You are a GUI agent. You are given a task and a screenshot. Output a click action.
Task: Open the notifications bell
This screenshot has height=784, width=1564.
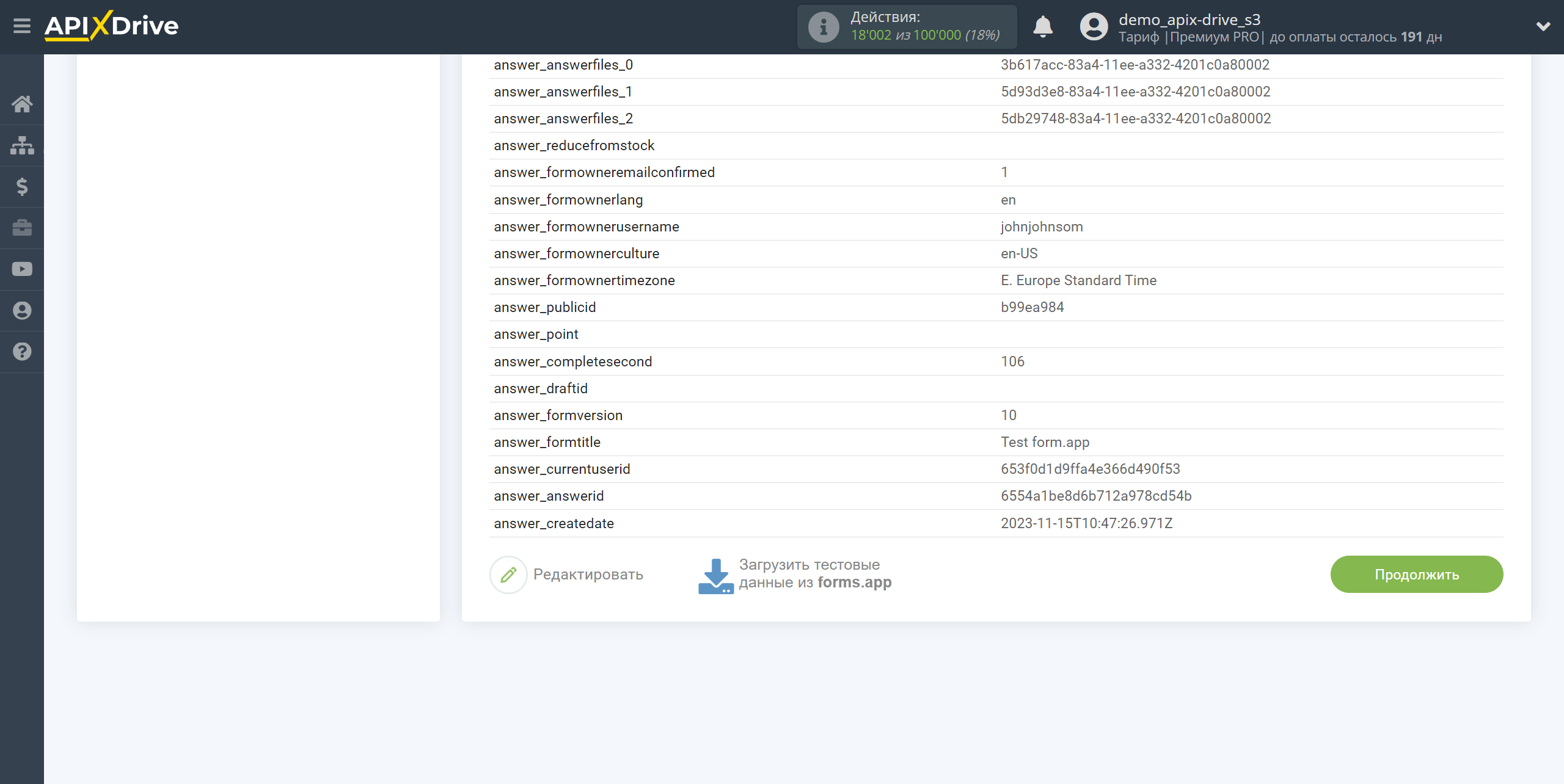[x=1043, y=27]
